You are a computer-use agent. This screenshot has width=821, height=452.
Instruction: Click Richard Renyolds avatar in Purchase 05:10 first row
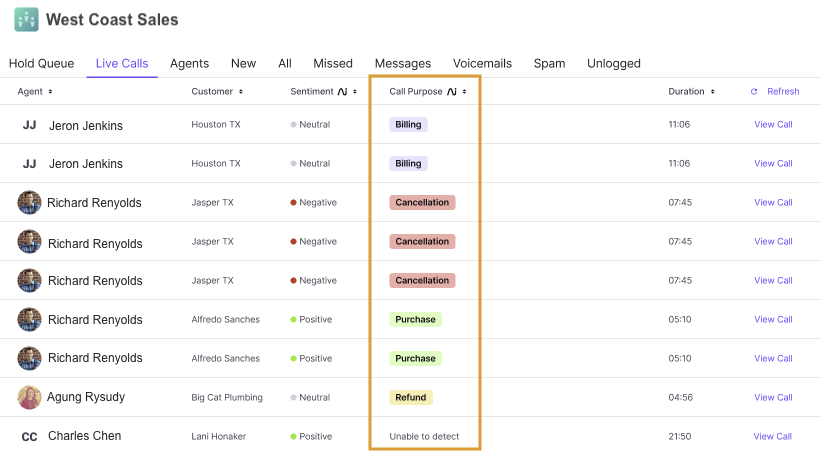click(29, 319)
